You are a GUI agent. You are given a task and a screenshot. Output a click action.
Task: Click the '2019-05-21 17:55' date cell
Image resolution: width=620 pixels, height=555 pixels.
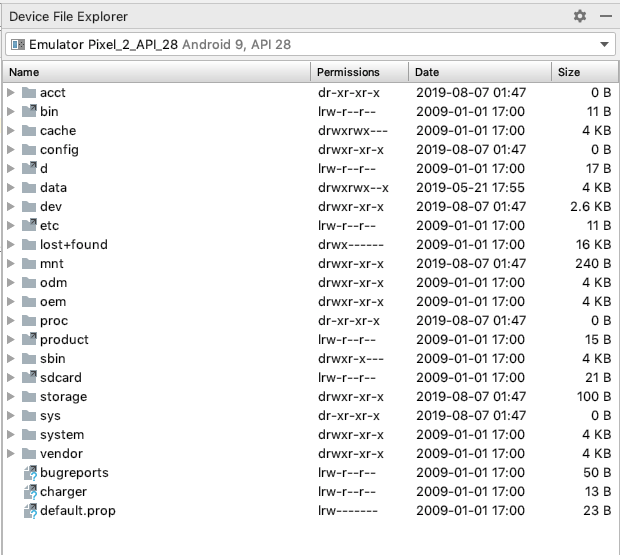[470, 187]
